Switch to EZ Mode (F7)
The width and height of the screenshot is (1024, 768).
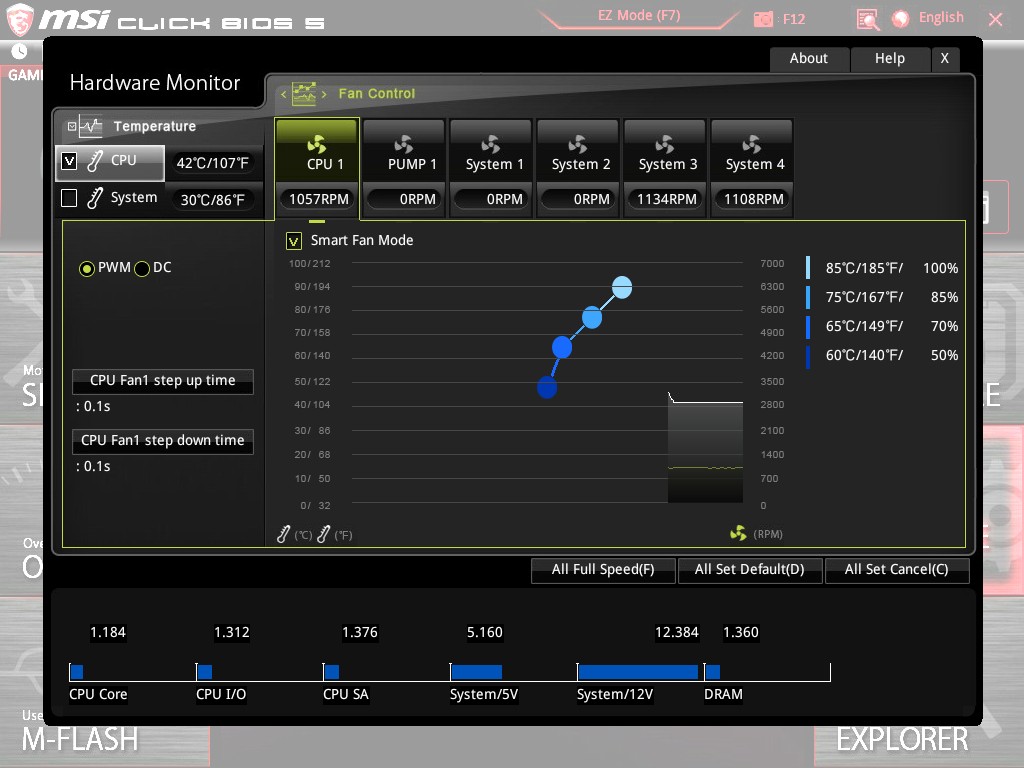[x=639, y=16]
